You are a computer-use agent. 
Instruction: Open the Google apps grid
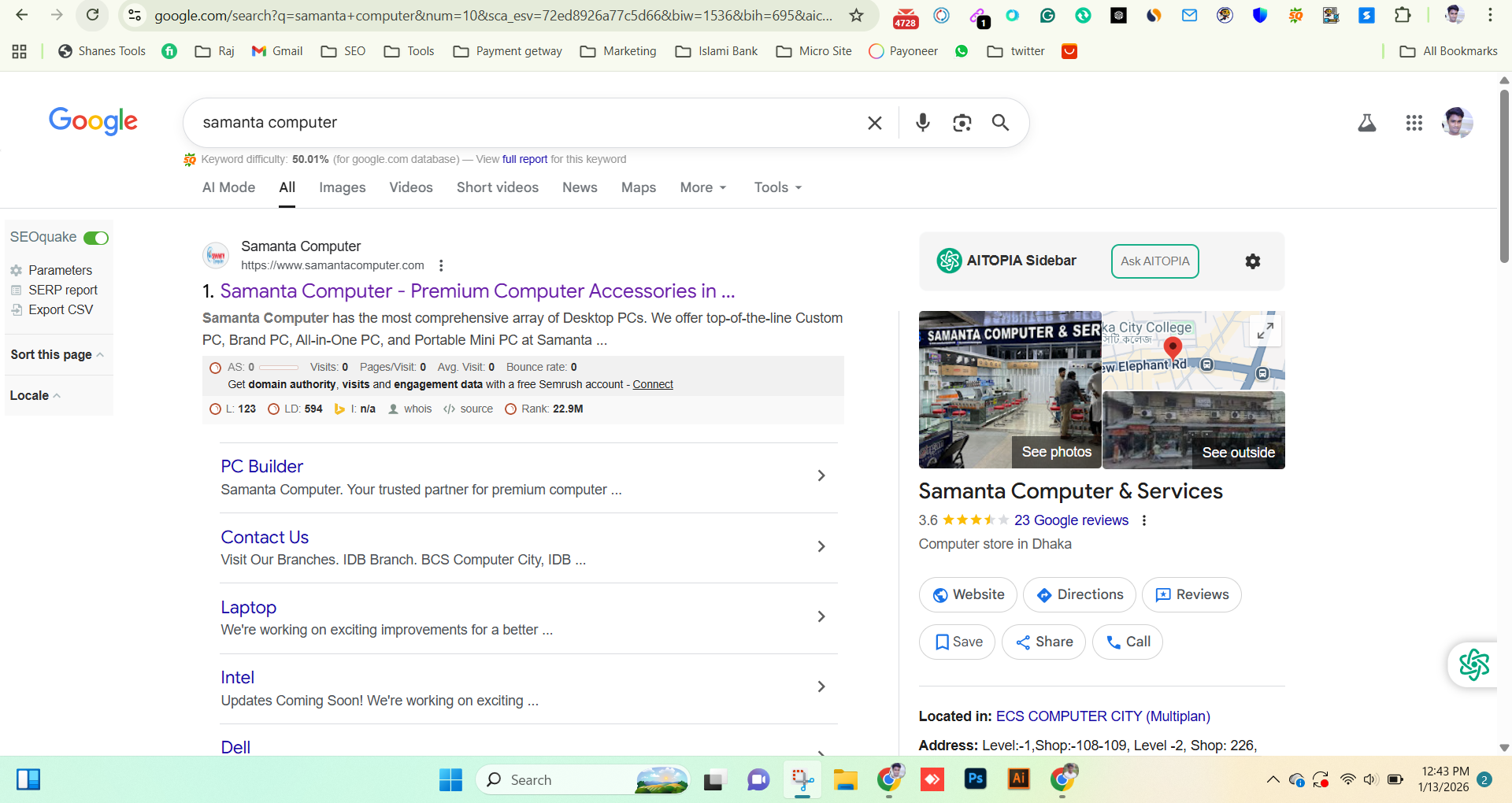point(1414,123)
